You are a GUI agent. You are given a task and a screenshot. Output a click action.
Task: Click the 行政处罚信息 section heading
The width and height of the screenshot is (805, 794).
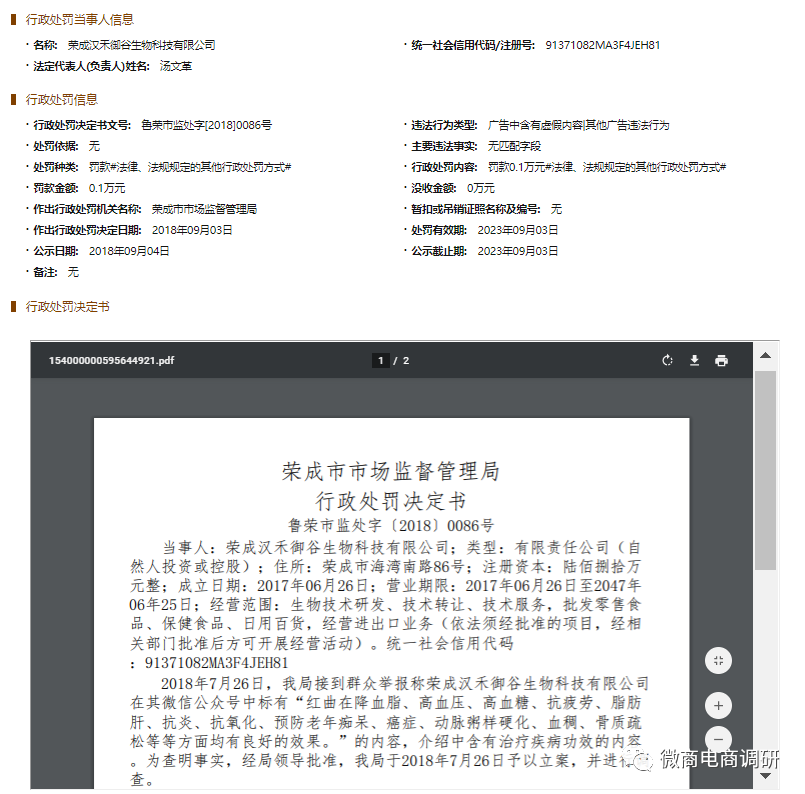coord(62,100)
